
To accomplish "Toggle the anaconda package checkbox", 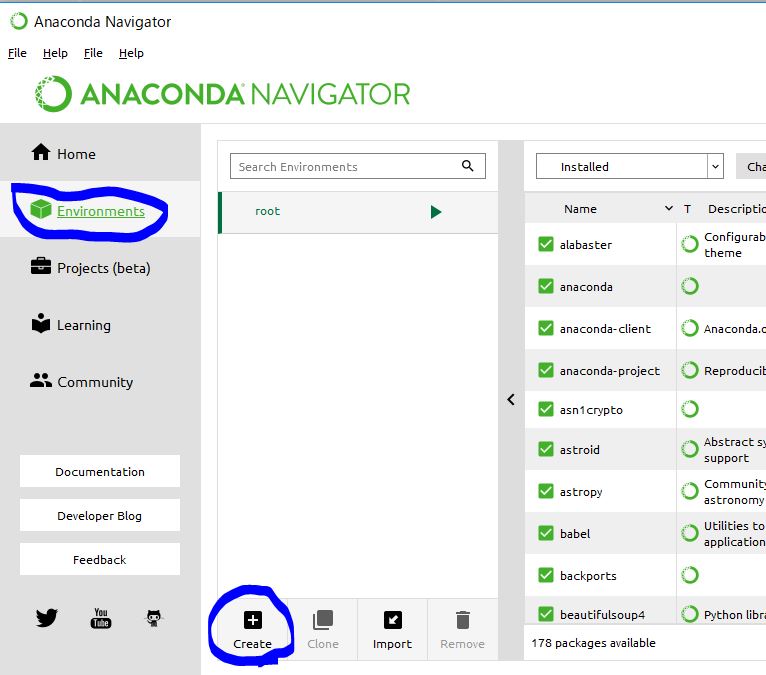I will coord(546,286).
